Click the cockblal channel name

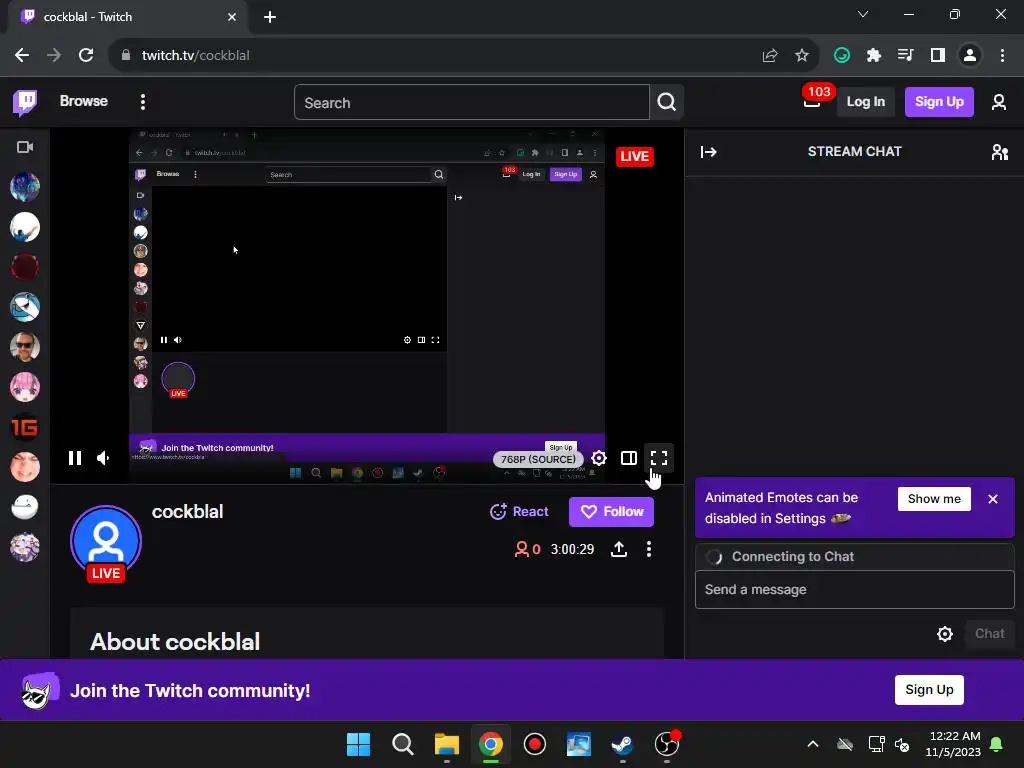tap(187, 511)
